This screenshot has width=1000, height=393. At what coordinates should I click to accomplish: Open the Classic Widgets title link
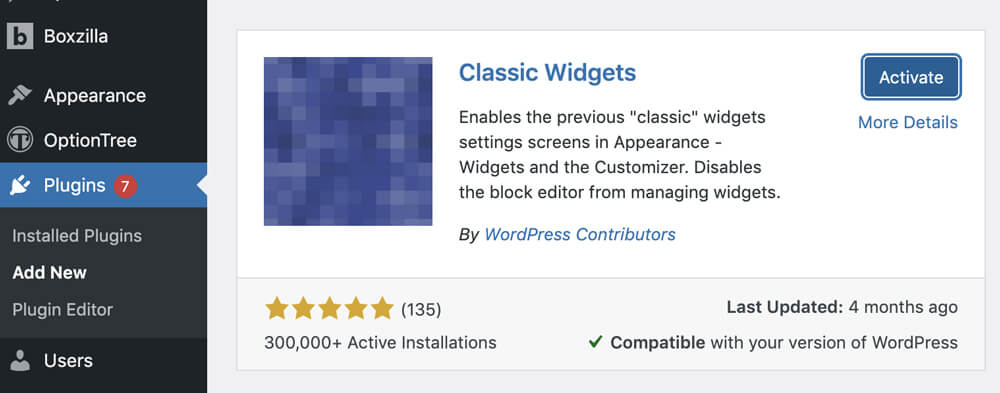click(547, 72)
